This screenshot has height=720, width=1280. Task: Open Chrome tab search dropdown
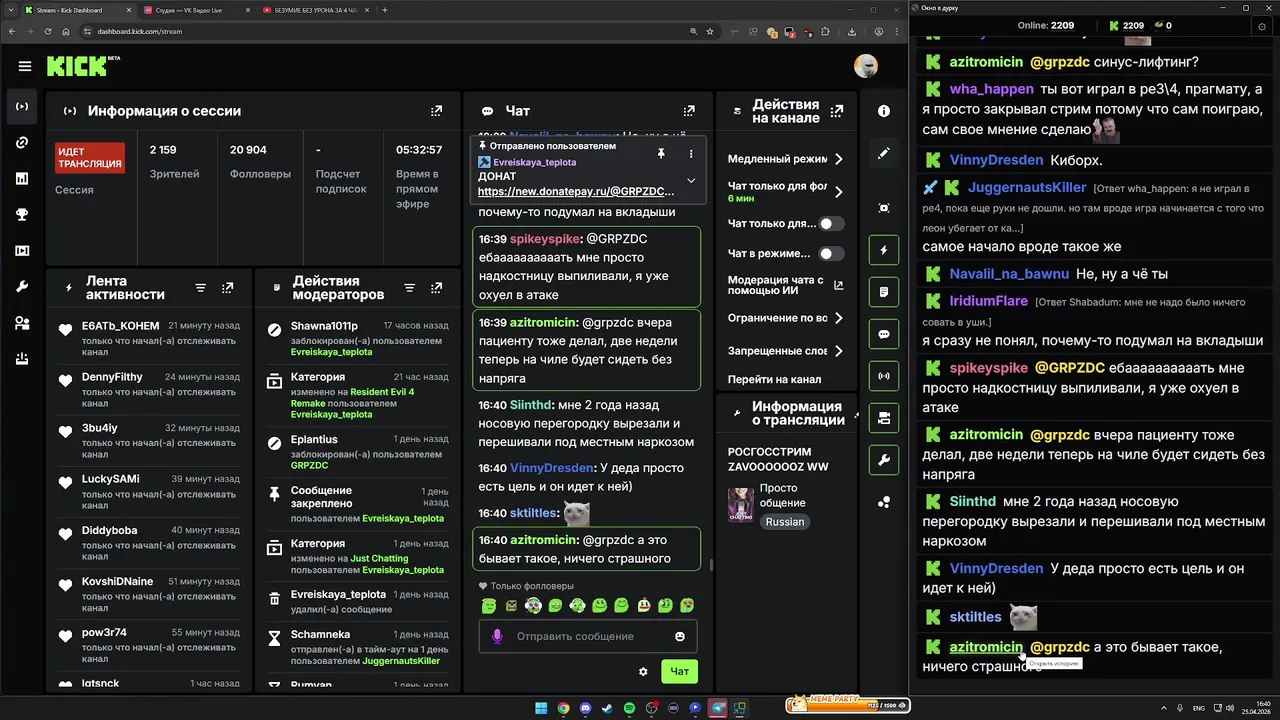(13, 10)
